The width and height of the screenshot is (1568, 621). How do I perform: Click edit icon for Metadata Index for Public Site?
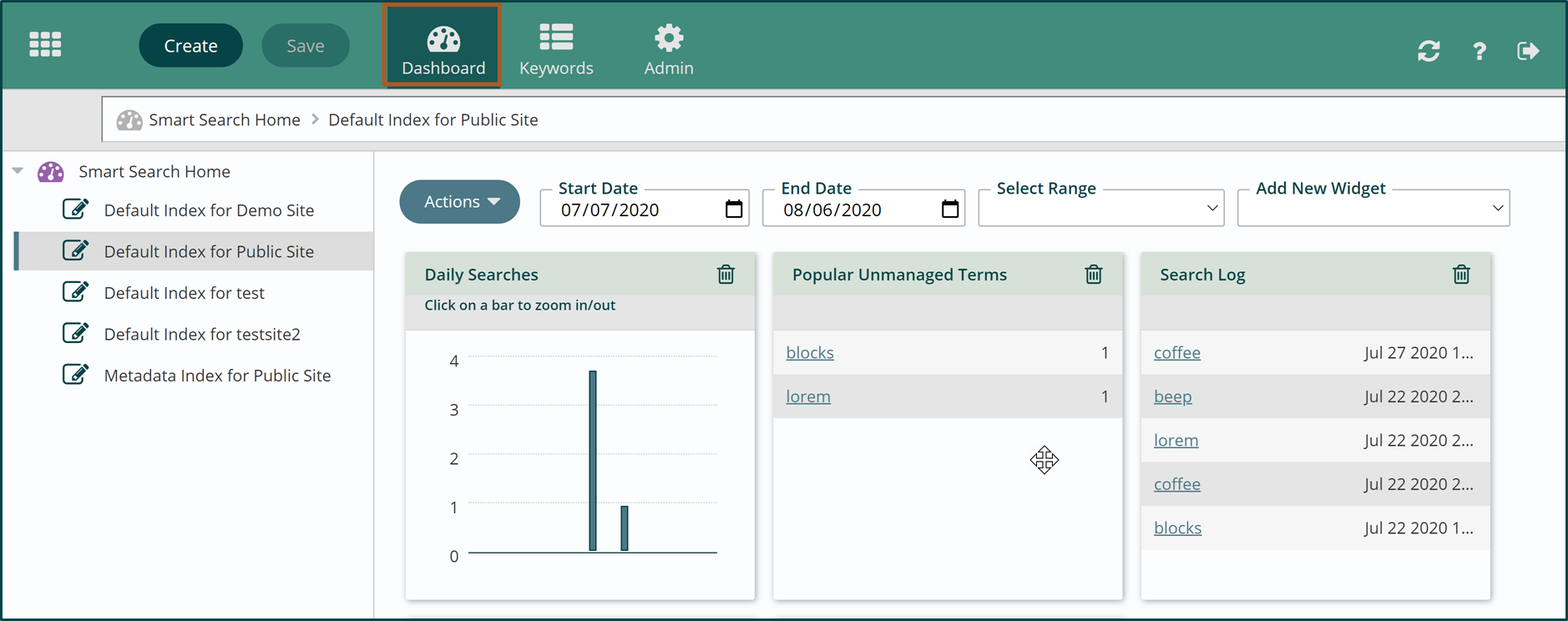click(76, 374)
